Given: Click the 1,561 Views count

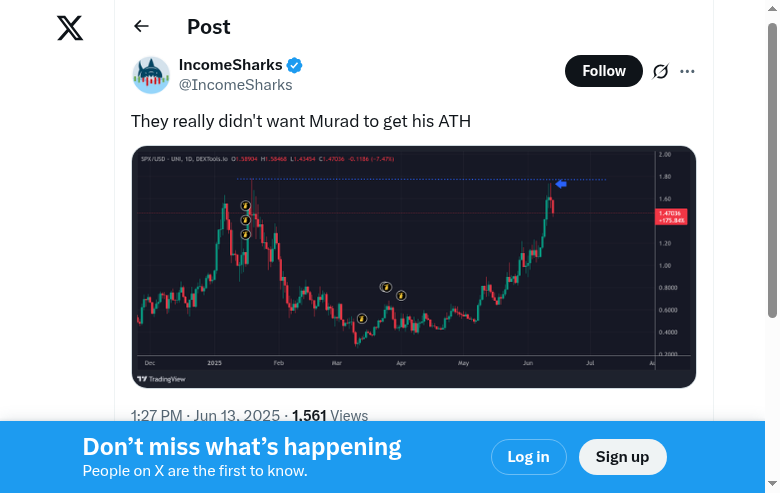Looking at the screenshot, I should [x=330, y=416].
